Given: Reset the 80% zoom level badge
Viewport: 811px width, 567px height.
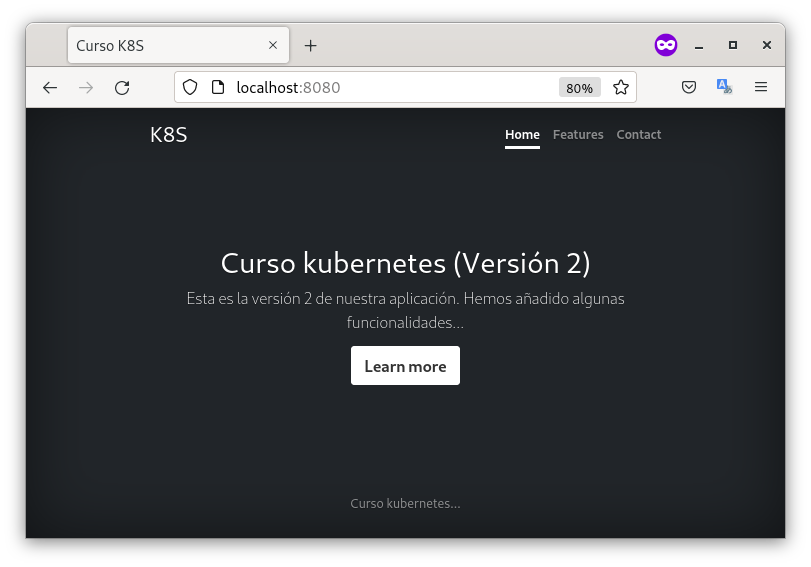Looking at the screenshot, I should pos(579,88).
